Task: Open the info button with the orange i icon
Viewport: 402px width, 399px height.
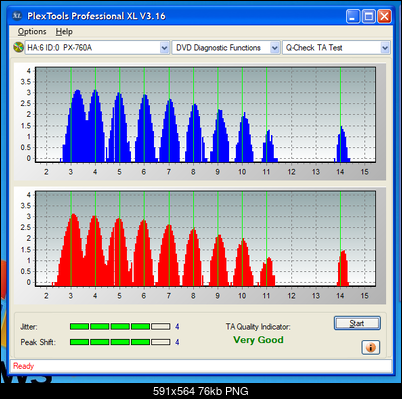Action: [370, 347]
